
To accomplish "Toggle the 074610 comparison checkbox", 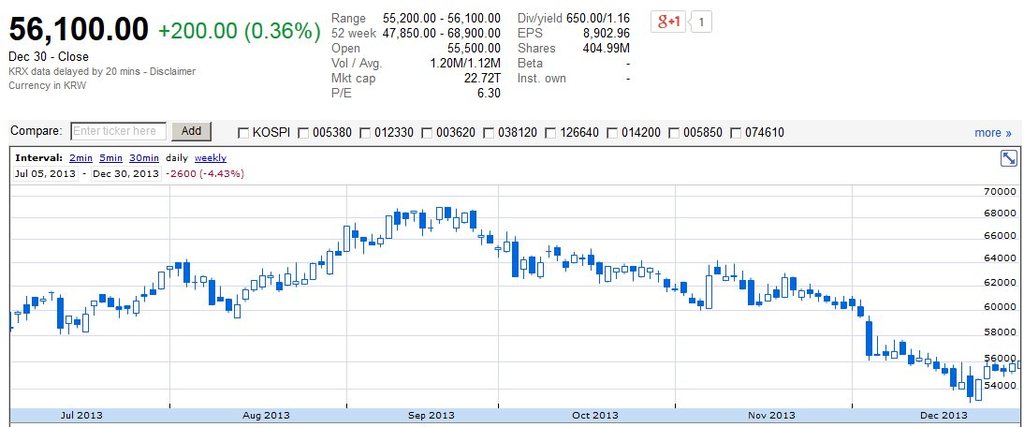I will pyautogui.click(x=735, y=133).
